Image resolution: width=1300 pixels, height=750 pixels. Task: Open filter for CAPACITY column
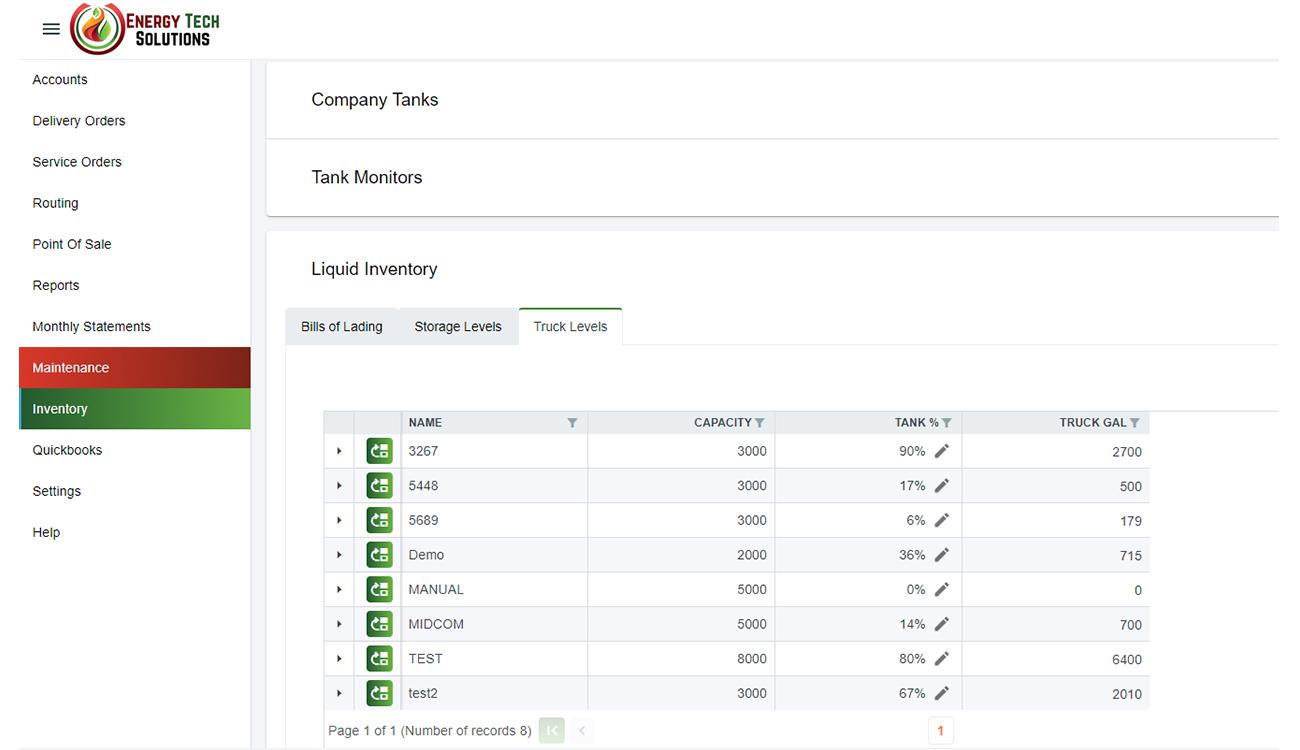click(x=760, y=423)
